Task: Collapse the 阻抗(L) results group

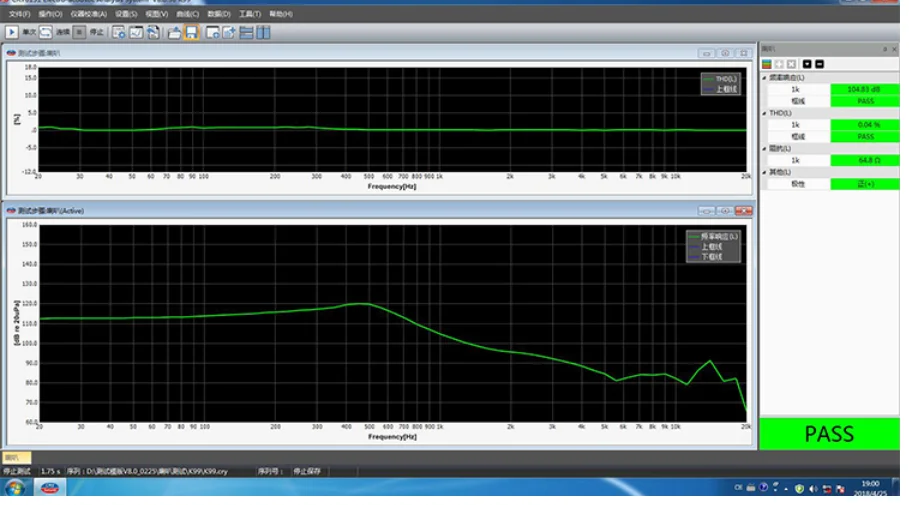Action: (x=765, y=149)
